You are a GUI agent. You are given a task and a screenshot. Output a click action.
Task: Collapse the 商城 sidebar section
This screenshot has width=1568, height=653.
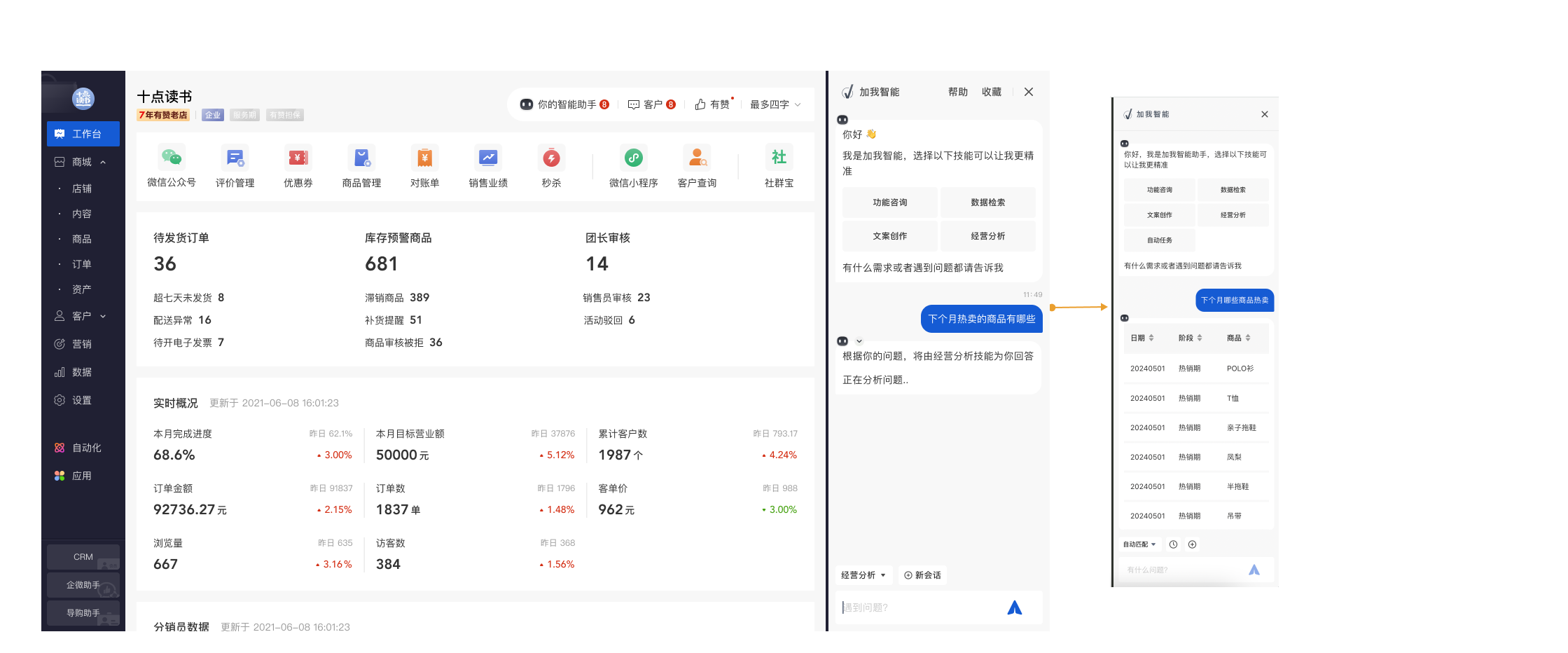tap(103, 162)
